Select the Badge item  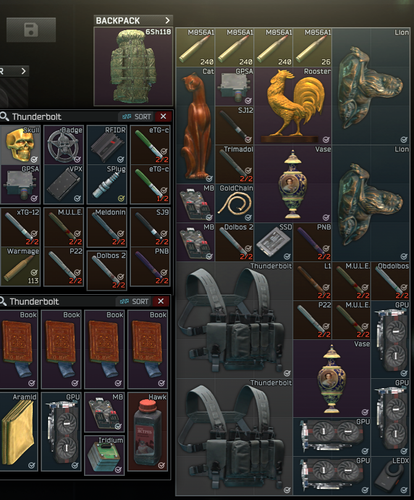click(63, 145)
